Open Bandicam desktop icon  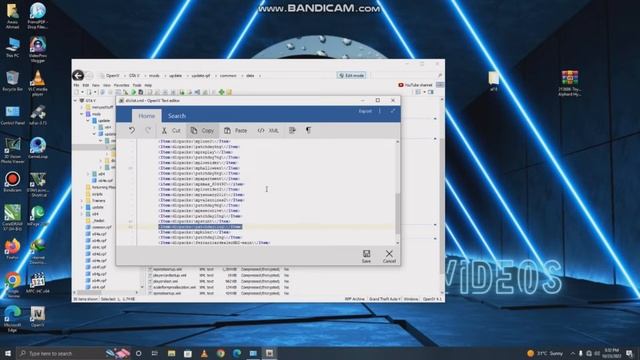(x=13, y=182)
